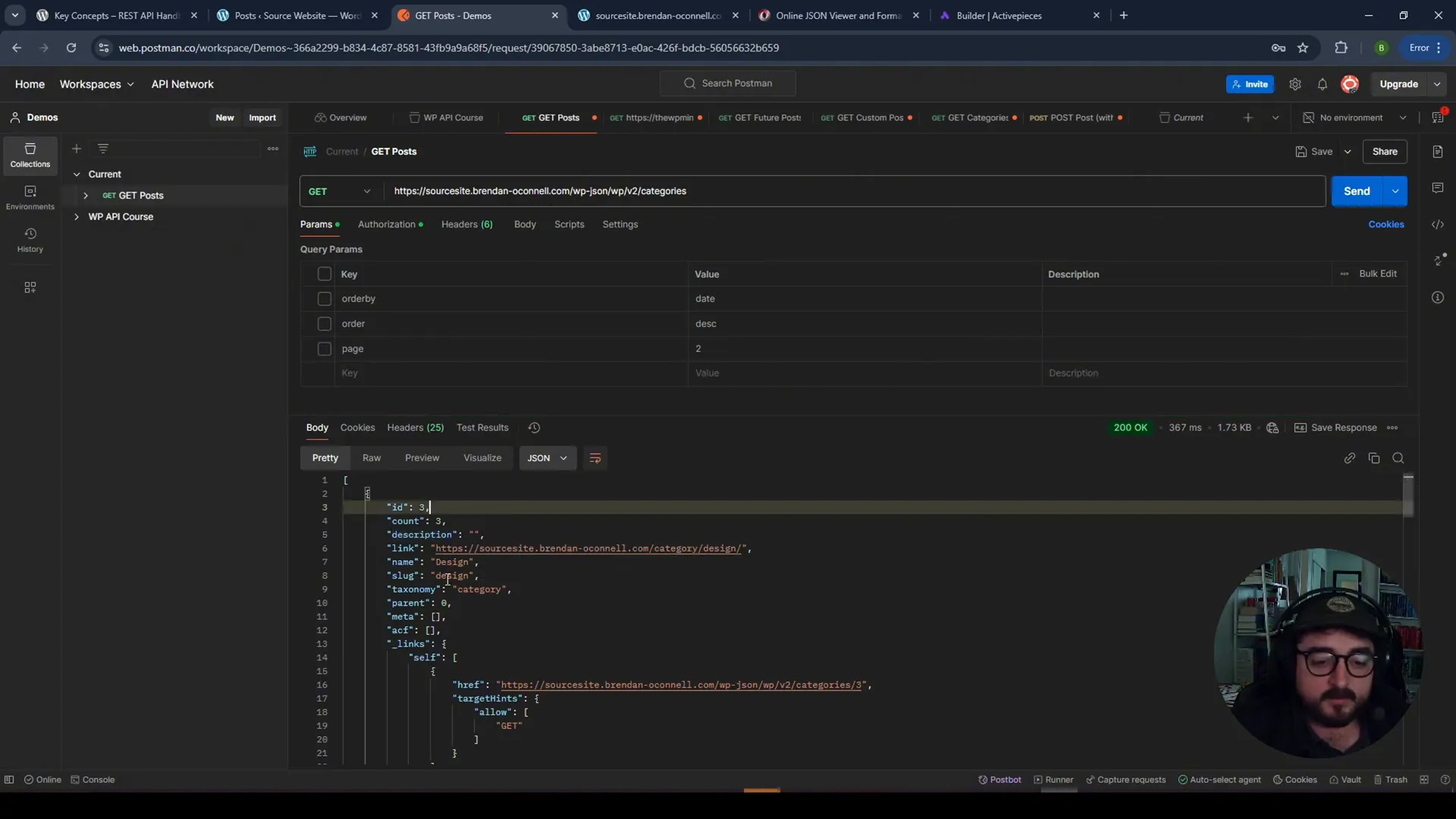Click the Design category link in response
Screen dimensions: 1456x819
[589, 548]
